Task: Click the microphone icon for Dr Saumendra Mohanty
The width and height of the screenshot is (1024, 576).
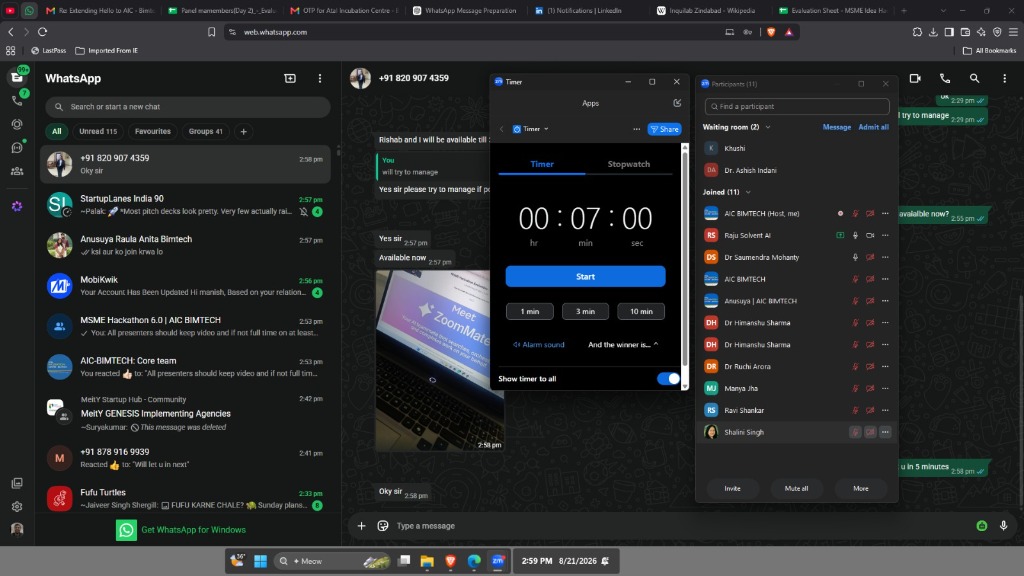Action: (x=855, y=257)
